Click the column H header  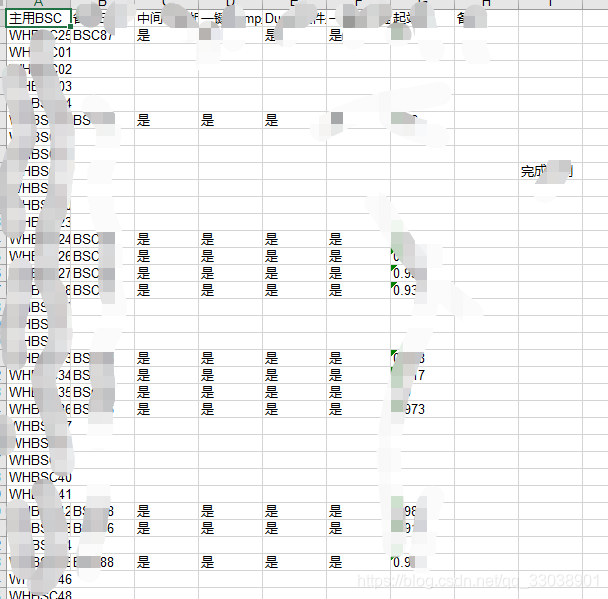click(486, 4)
